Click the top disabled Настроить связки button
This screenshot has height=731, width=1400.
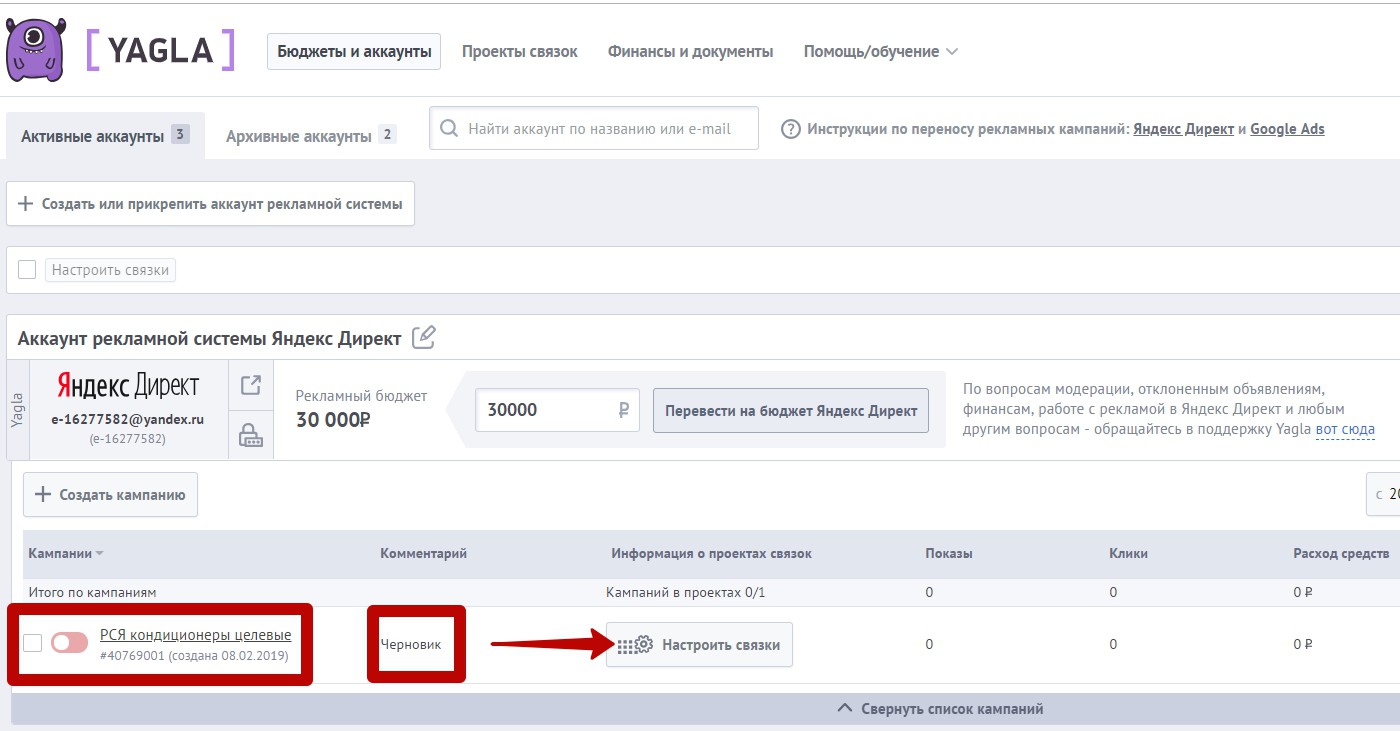(110, 270)
